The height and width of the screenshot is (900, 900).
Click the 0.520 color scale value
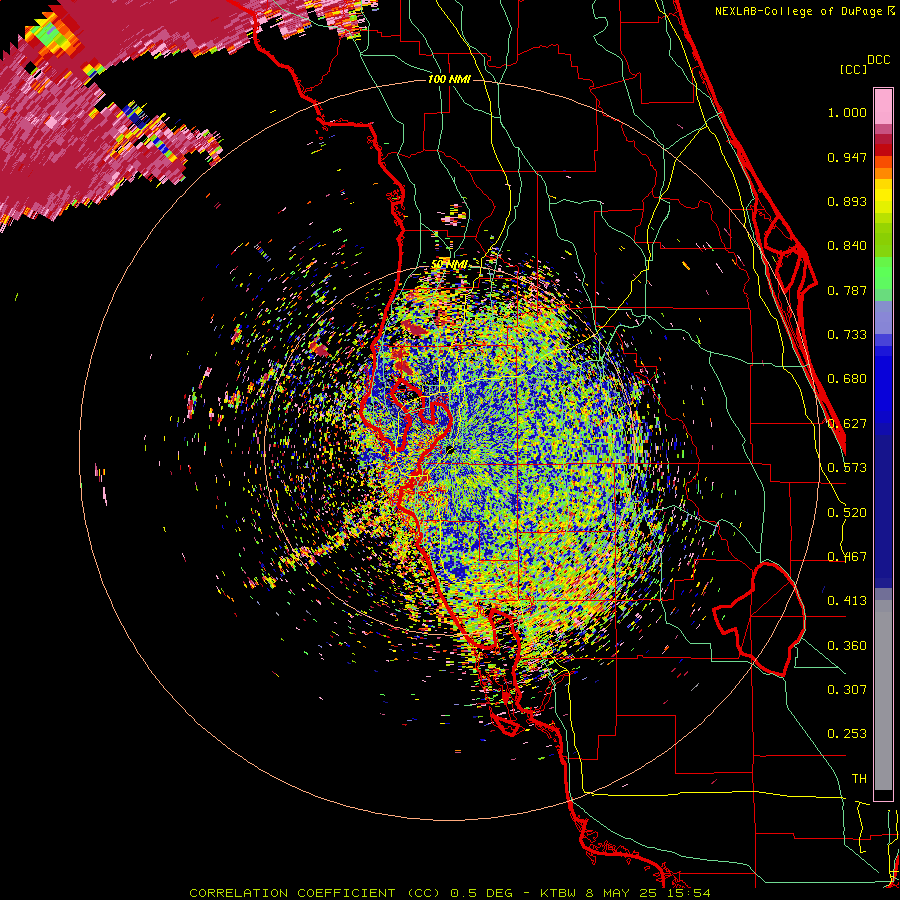pos(847,513)
